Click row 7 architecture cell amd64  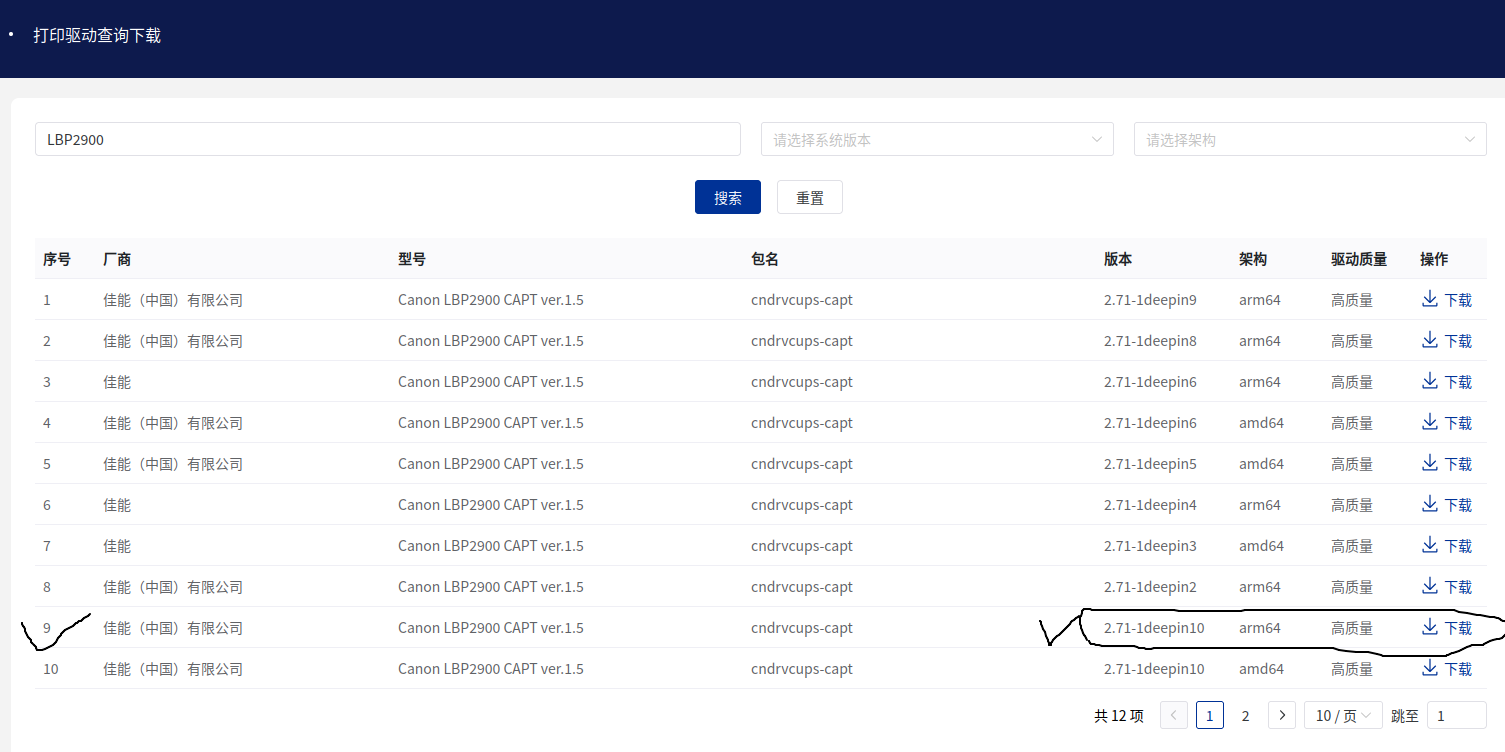point(1261,546)
